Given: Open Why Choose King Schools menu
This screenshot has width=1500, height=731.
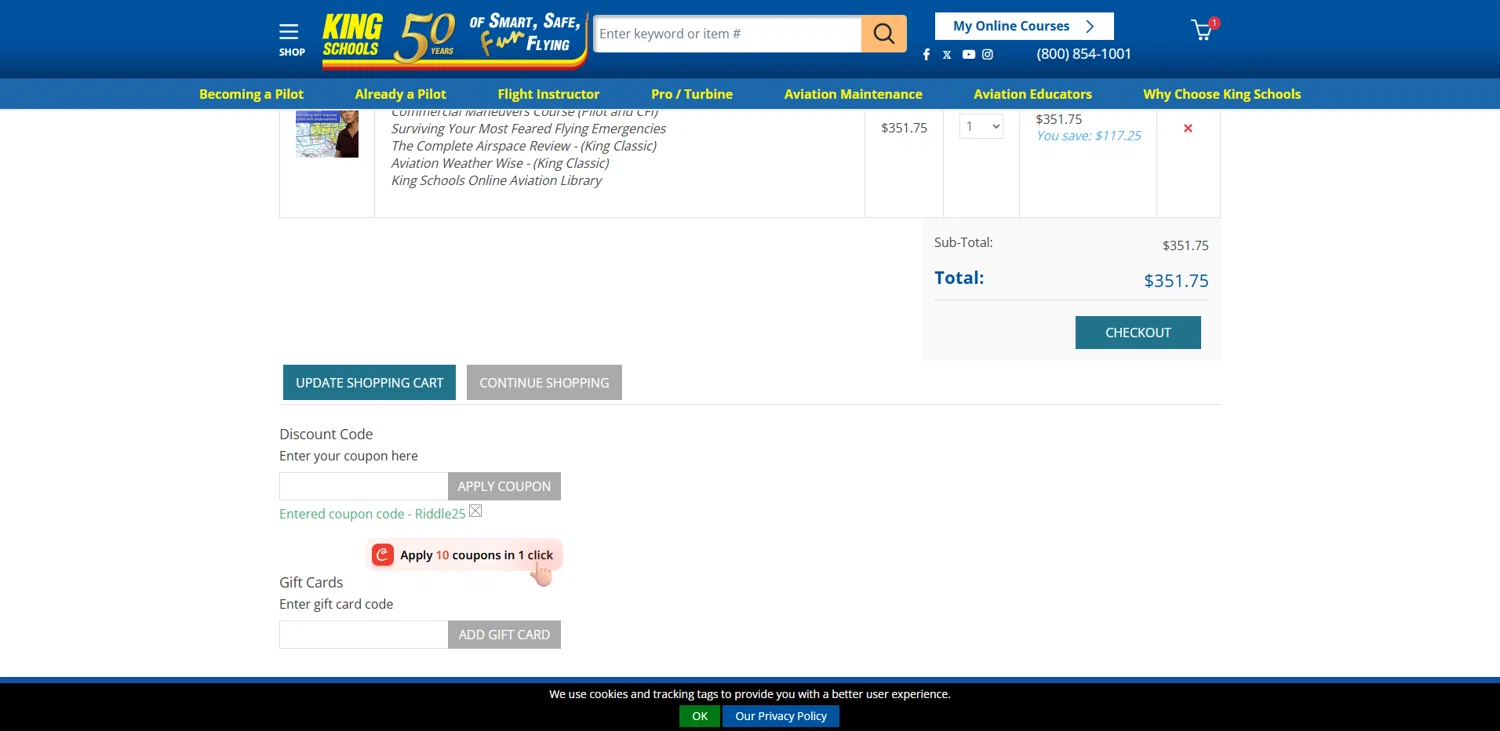Looking at the screenshot, I should pyautogui.click(x=1222, y=94).
